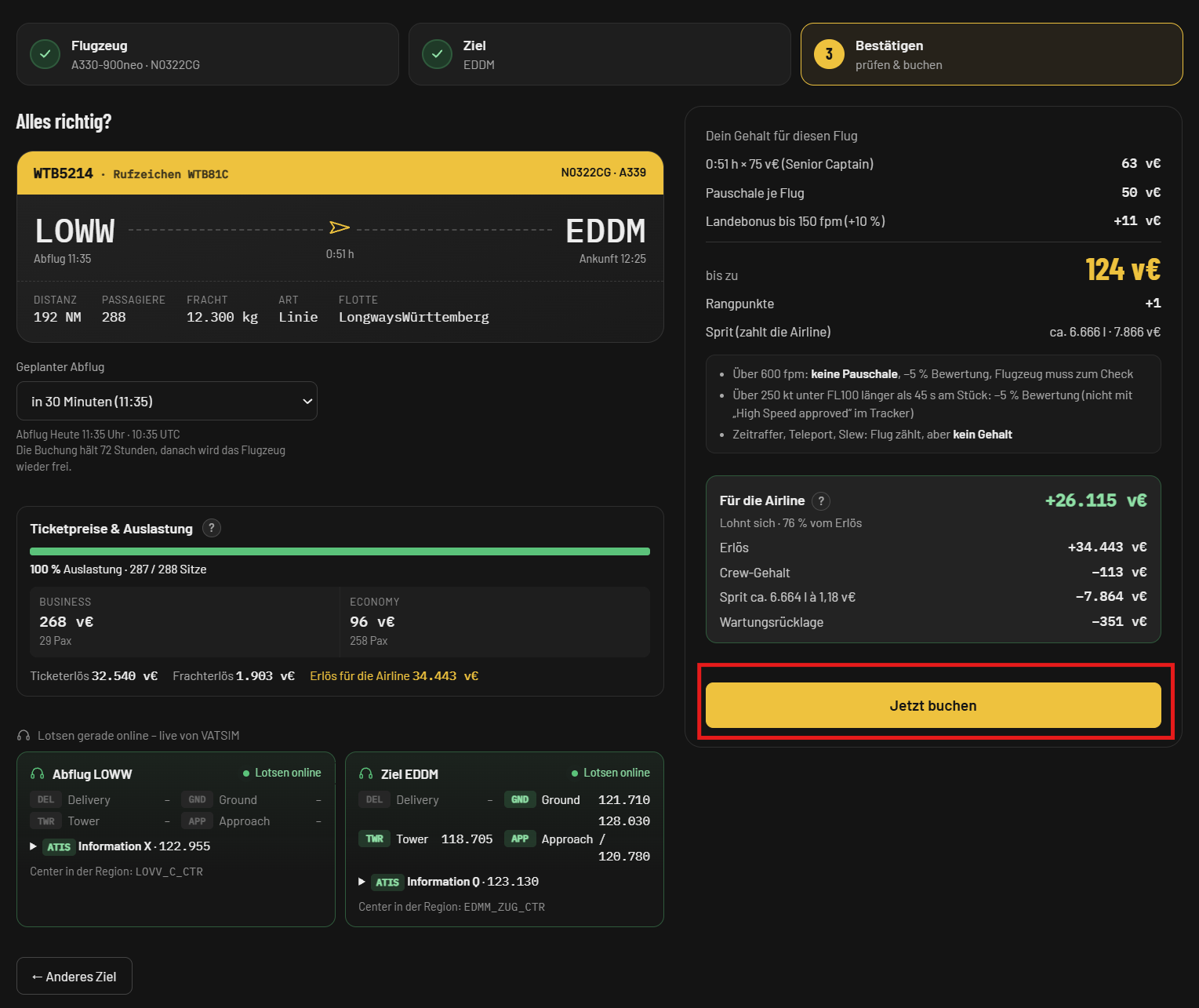Click Lotsen online status in the Ziel EDDM card
Image resolution: width=1199 pixels, height=1008 pixels.
611,773
